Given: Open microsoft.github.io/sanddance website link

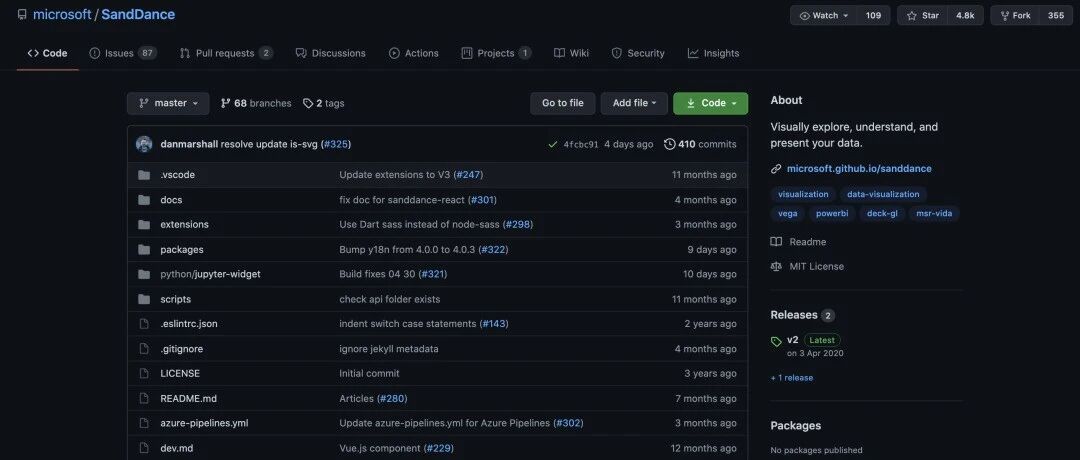Looking at the screenshot, I should click(859, 169).
